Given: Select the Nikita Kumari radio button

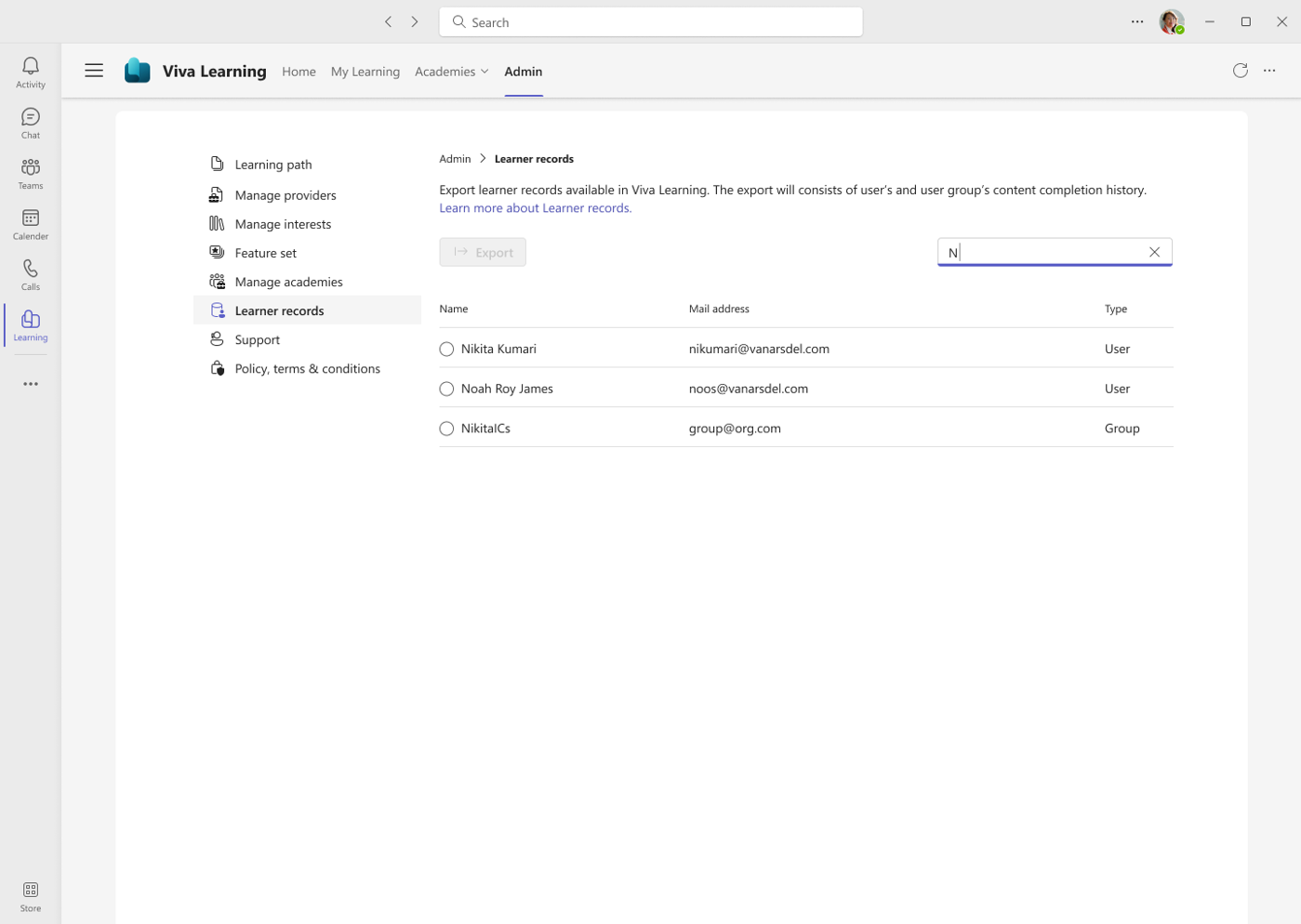Looking at the screenshot, I should [446, 350].
